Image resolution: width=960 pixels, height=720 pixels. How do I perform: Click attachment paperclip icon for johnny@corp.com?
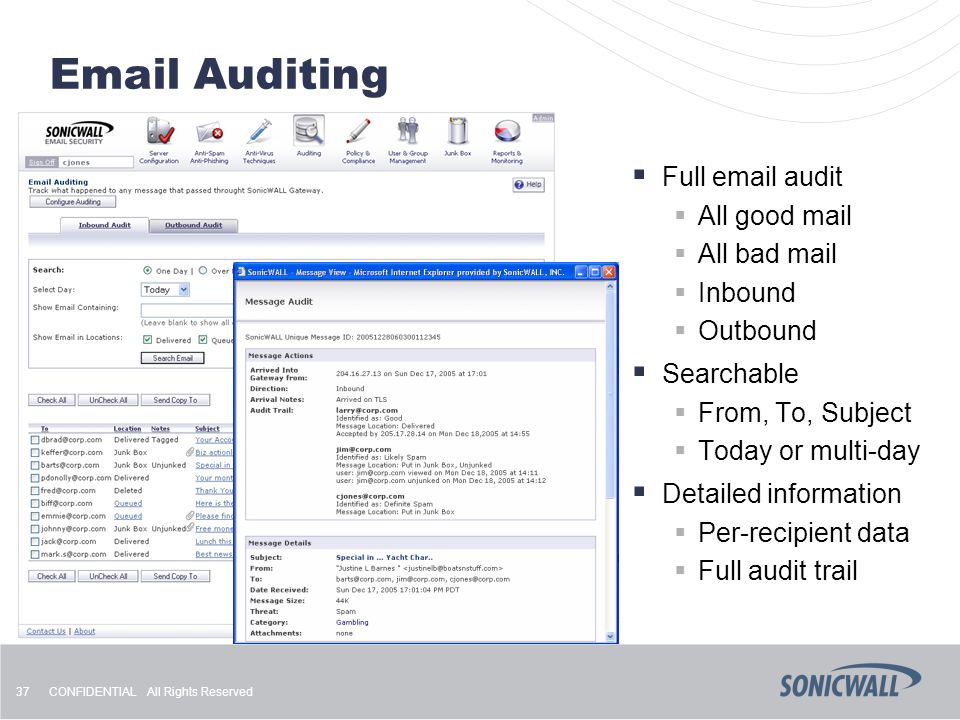(x=190, y=528)
